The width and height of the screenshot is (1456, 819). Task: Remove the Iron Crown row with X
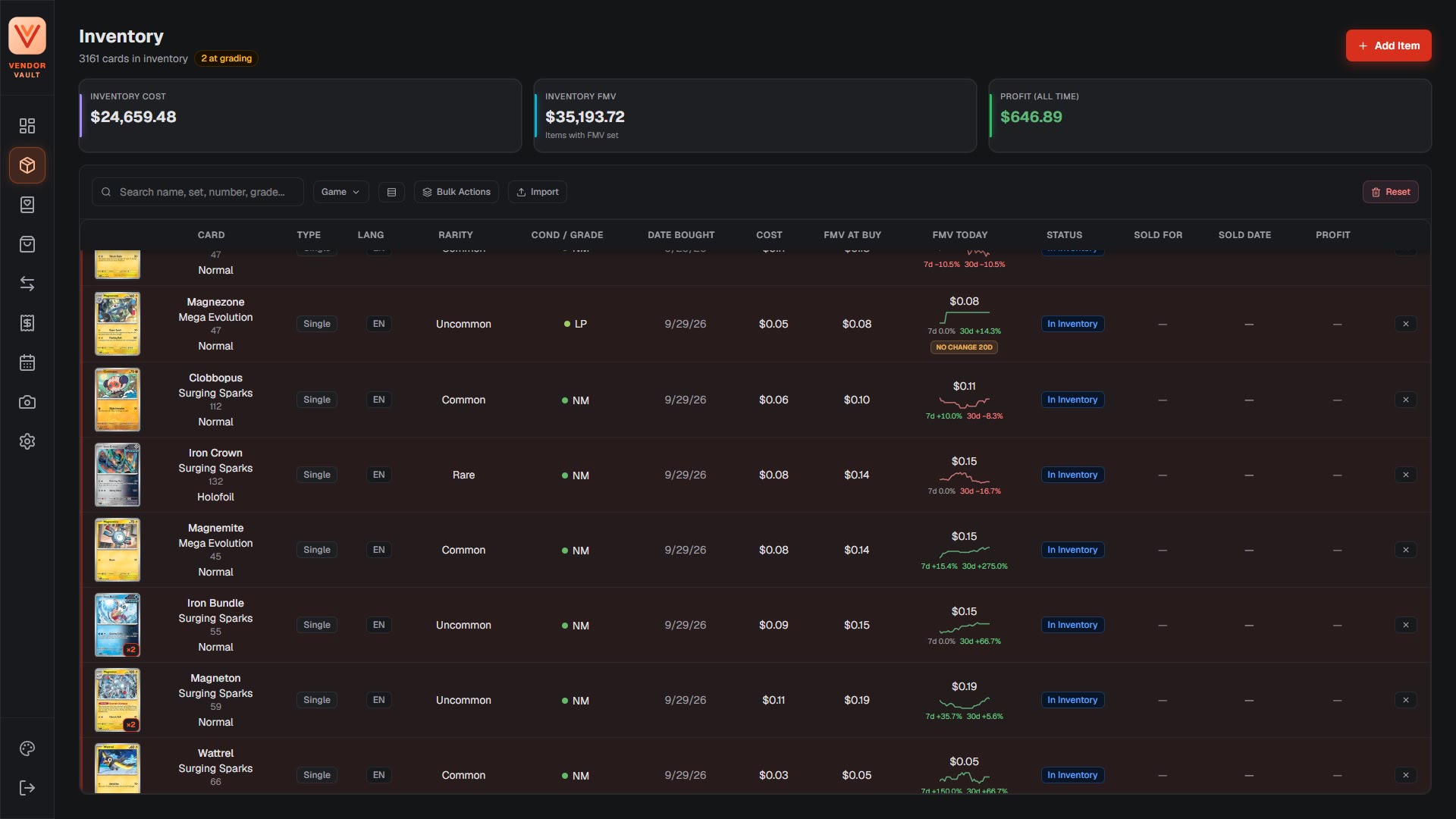1405,475
